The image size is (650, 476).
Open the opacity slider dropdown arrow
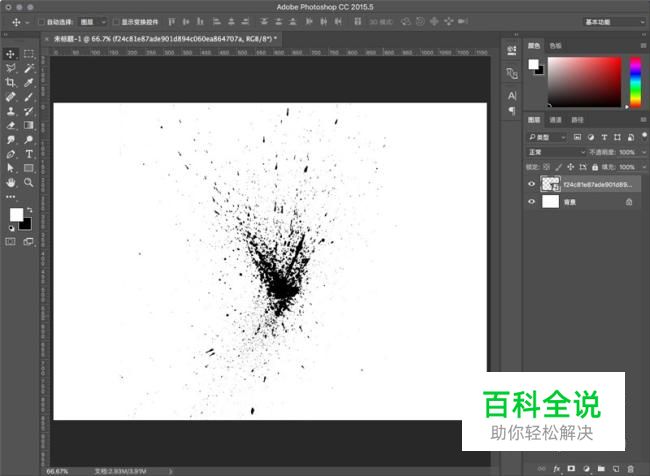pyautogui.click(x=644, y=152)
